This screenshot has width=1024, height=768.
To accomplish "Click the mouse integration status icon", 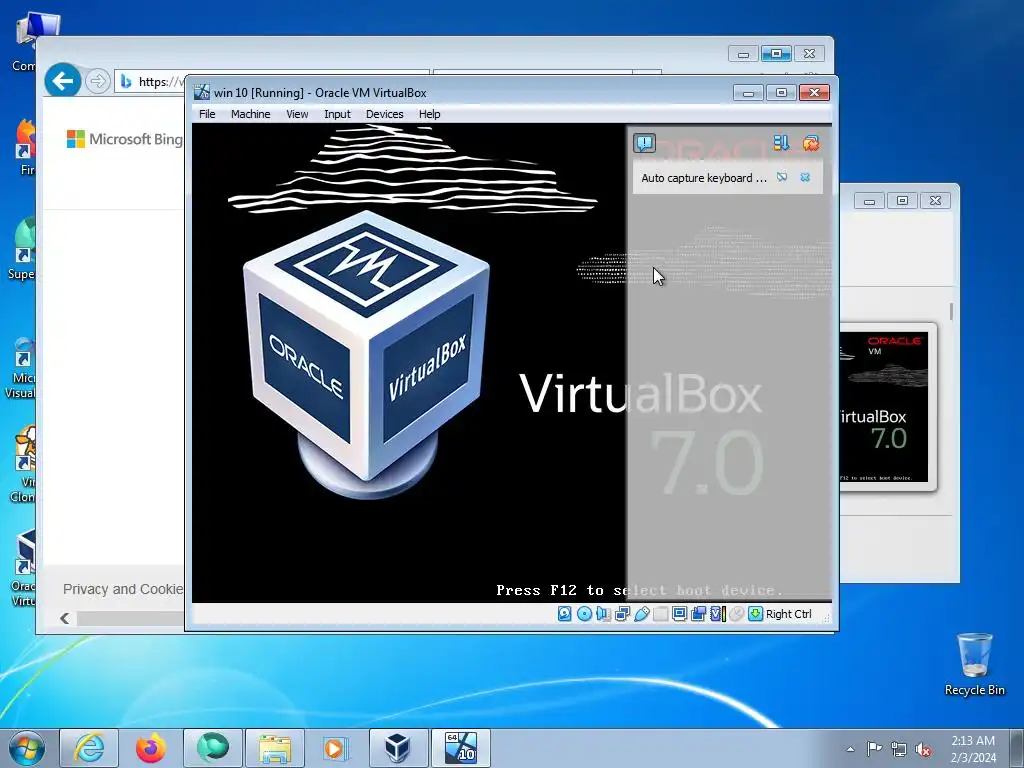I will pyautogui.click(x=737, y=614).
